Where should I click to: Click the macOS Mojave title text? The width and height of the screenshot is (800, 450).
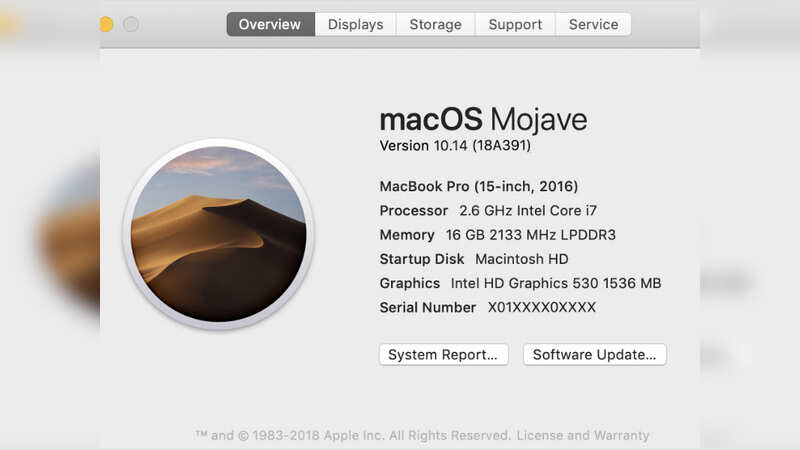[x=483, y=120]
